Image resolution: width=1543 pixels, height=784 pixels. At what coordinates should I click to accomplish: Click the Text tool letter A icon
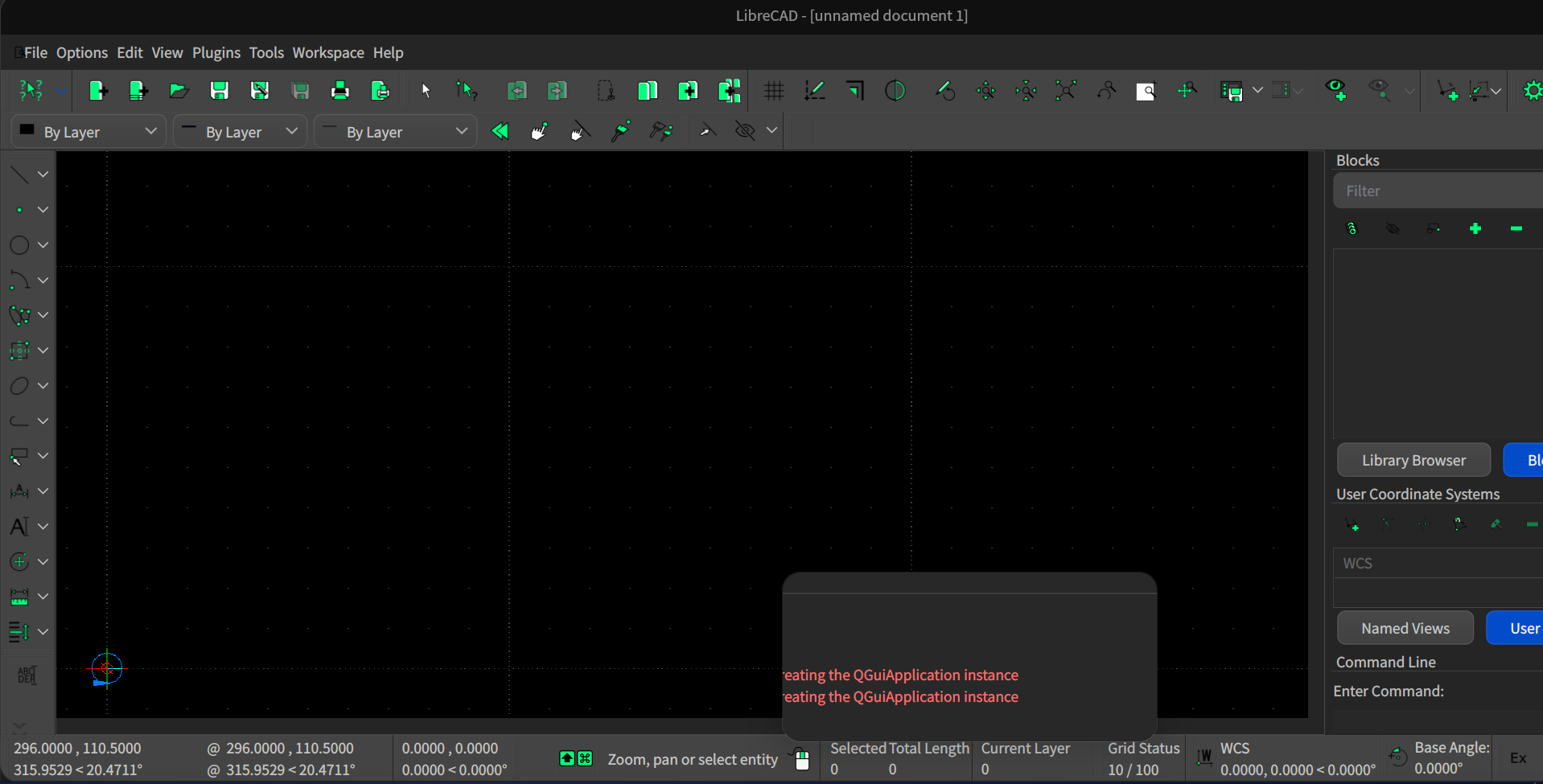19,526
